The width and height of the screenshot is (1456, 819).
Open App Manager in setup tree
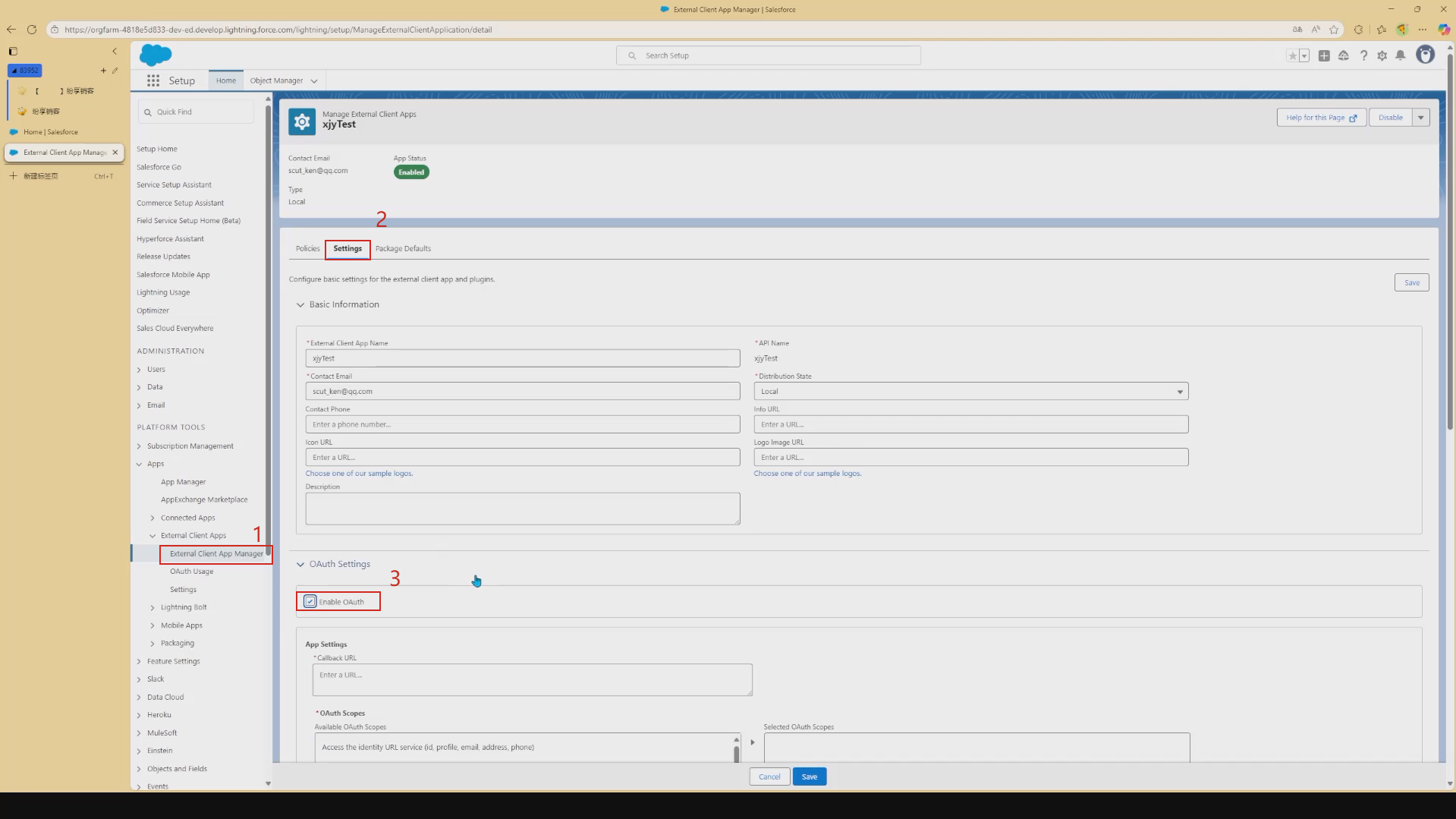point(183,482)
